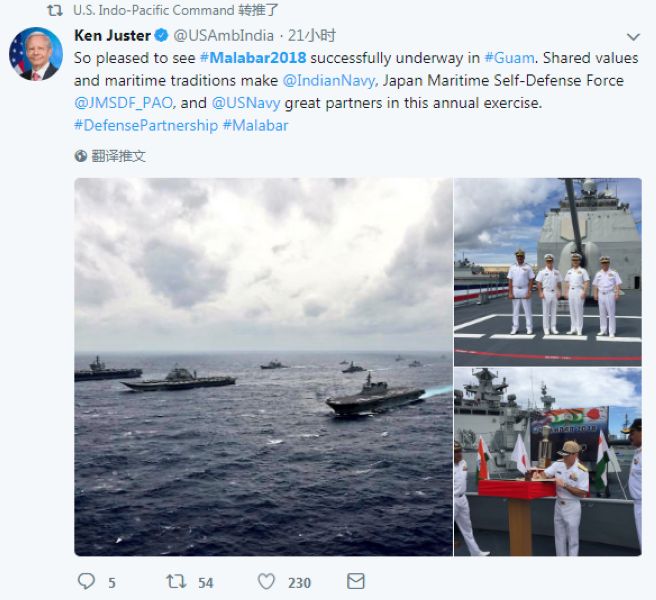656x600 pixels.
Task: Click the reply speech bubble icon
Action: [x=87, y=581]
